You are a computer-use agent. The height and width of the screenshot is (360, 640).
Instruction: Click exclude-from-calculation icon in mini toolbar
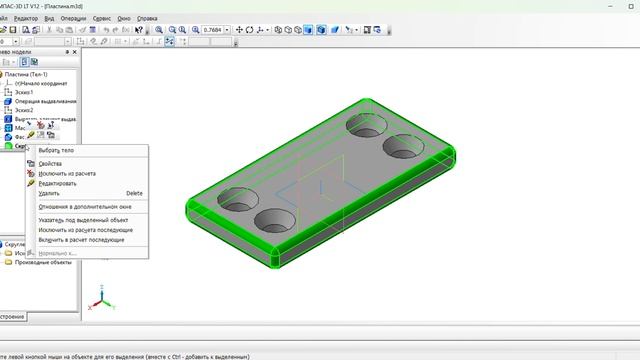click(x=40, y=125)
